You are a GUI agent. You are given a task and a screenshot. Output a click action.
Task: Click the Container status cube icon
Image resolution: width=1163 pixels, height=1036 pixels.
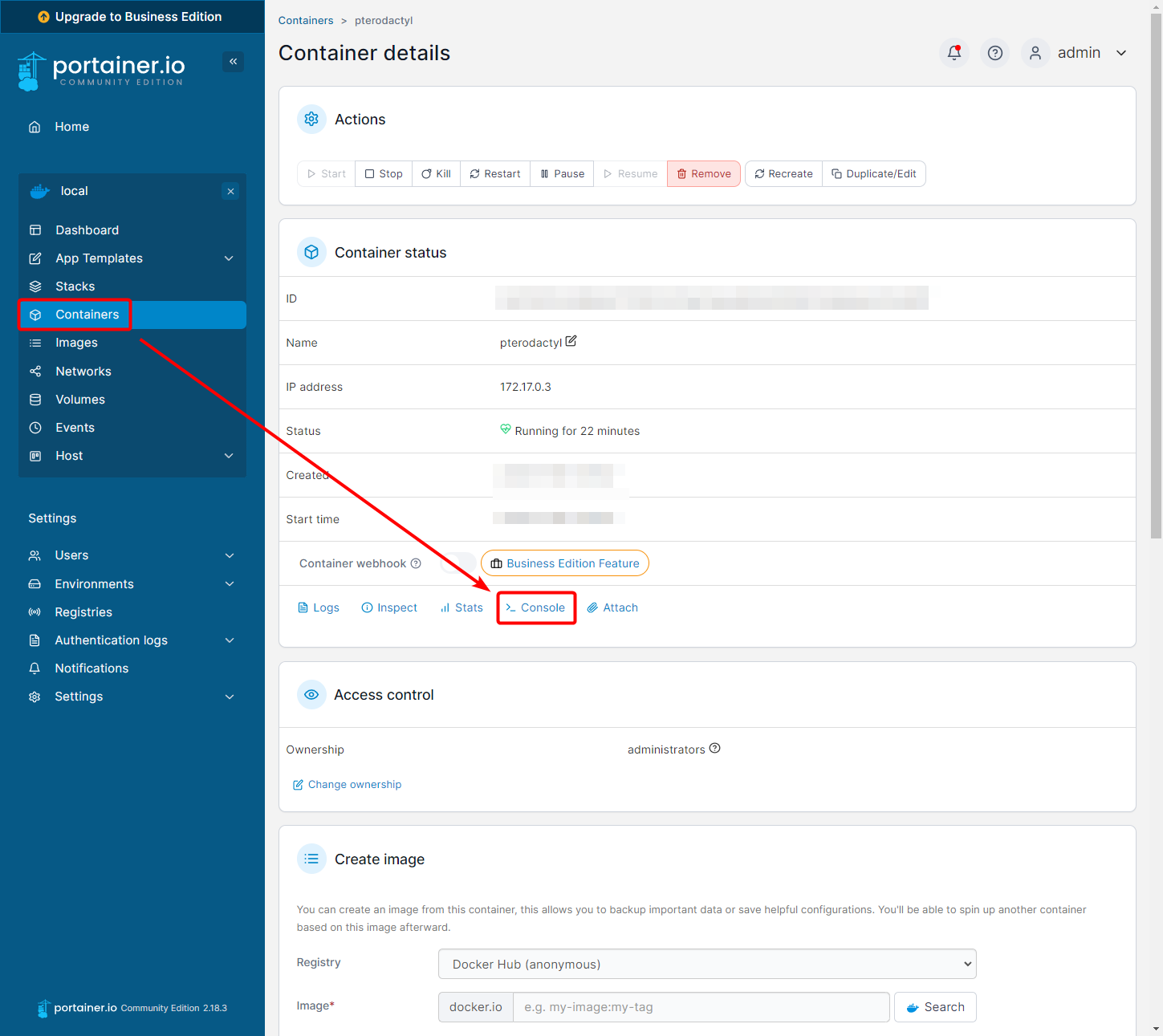tap(311, 252)
